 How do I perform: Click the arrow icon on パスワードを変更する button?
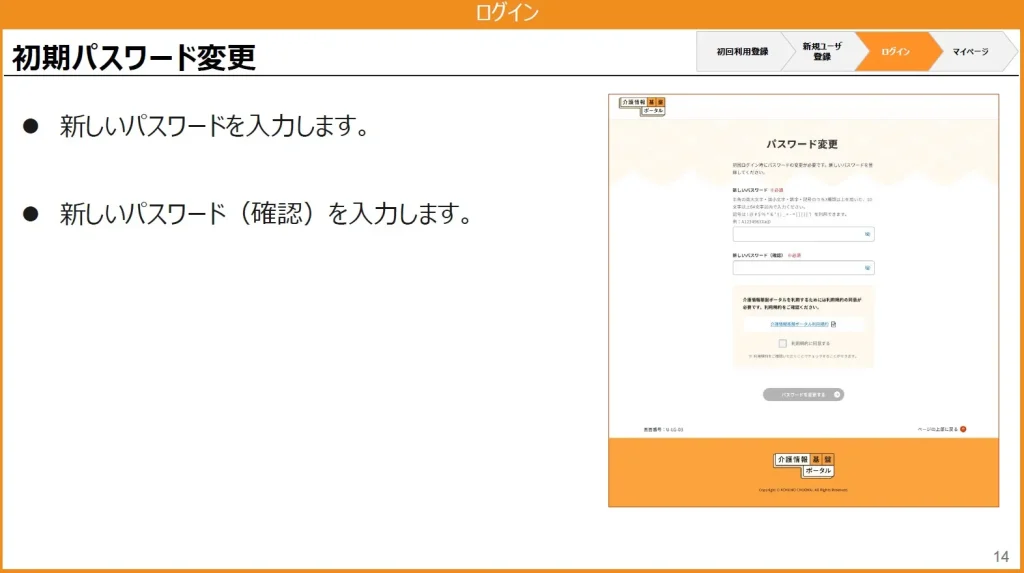pyautogui.click(x=836, y=395)
